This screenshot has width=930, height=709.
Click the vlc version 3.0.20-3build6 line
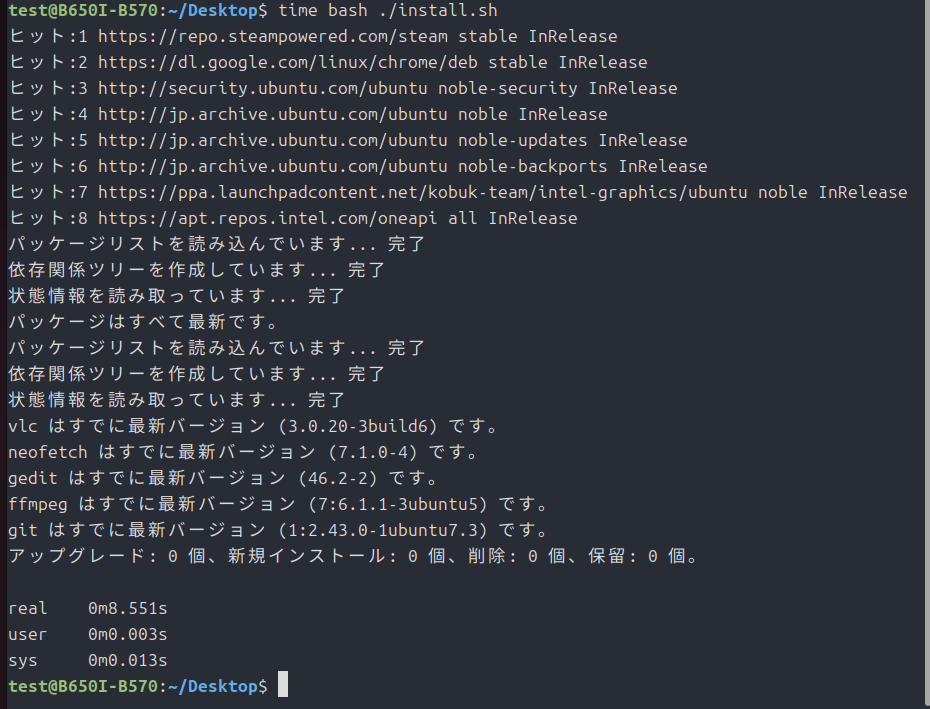pos(254,426)
